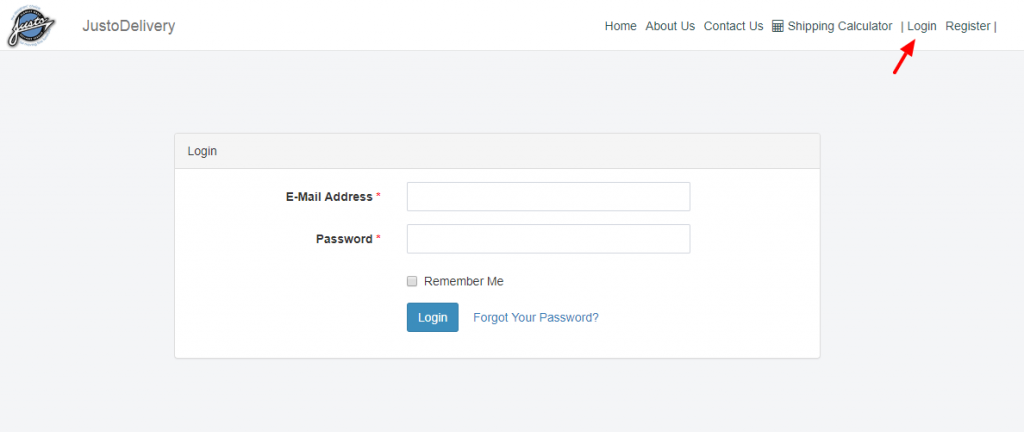Viewport: 1024px width, 432px height.
Task: Click the calculator grid icon
Action: coord(778,26)
